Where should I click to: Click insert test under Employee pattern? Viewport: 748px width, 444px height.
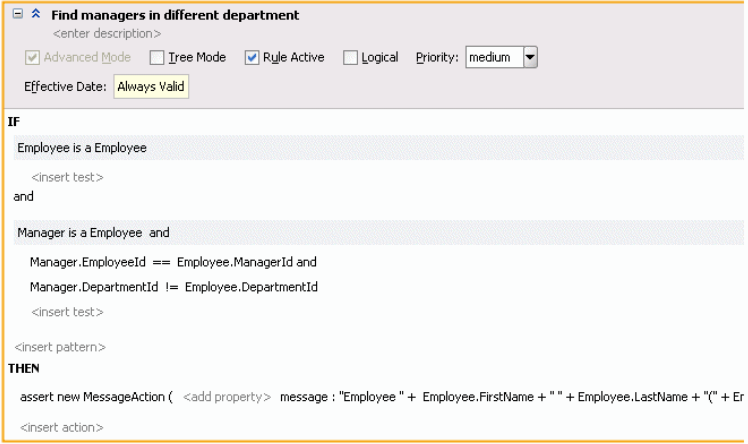point(67,177)
